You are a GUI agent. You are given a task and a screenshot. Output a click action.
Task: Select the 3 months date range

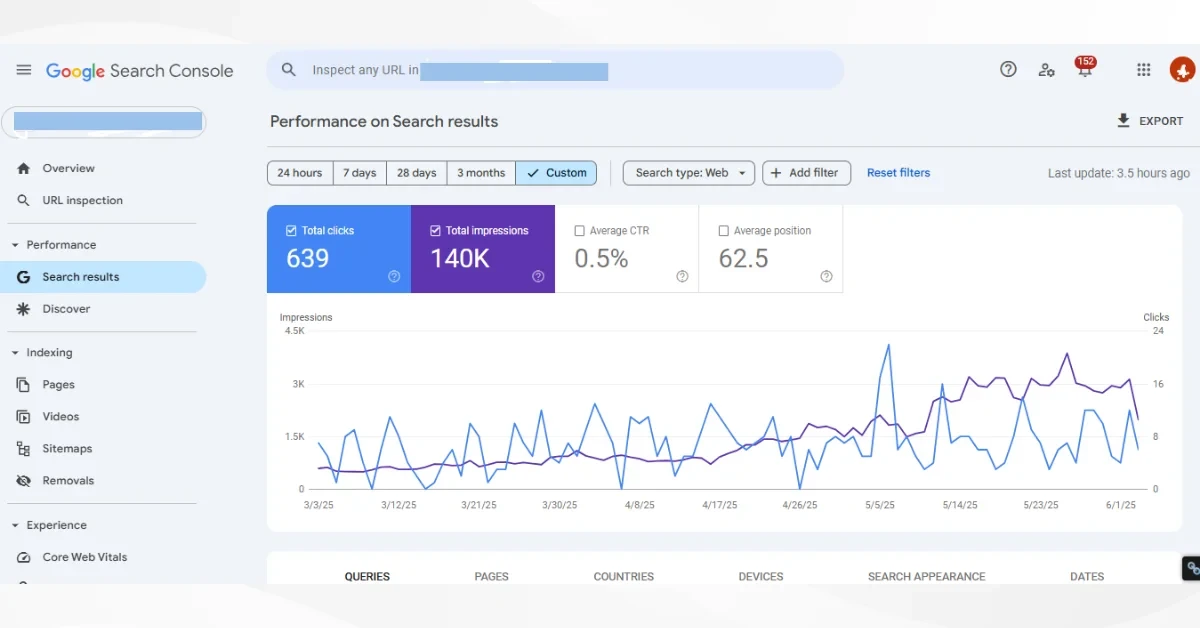481,173
